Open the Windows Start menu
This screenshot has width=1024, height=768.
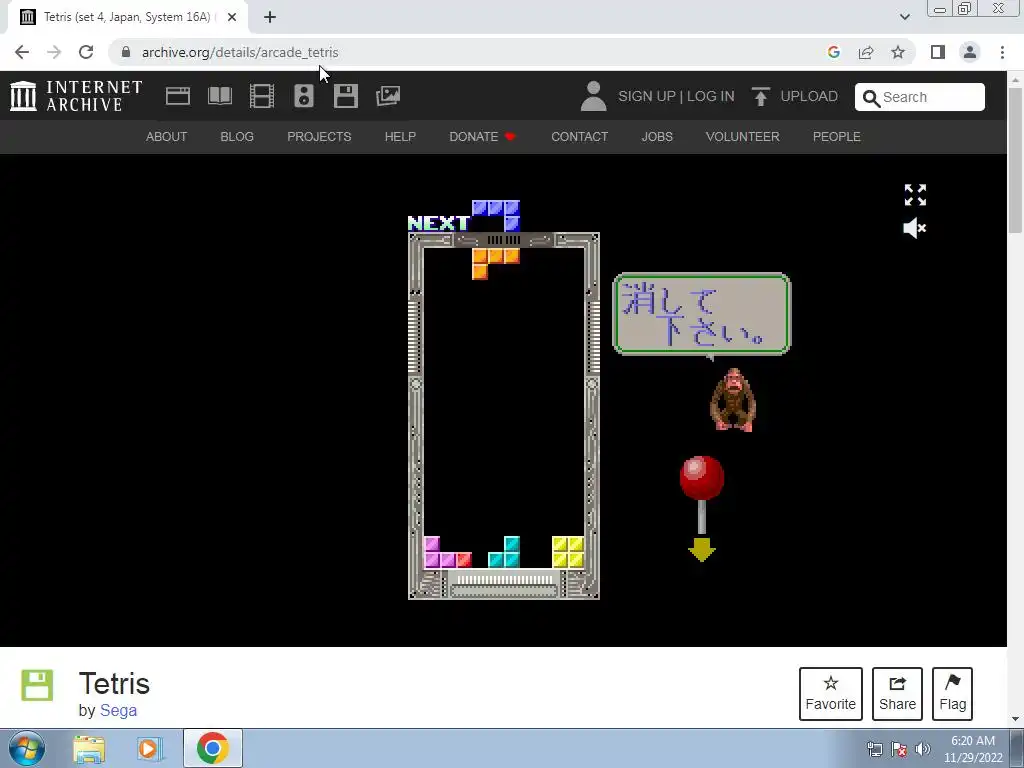26,748
